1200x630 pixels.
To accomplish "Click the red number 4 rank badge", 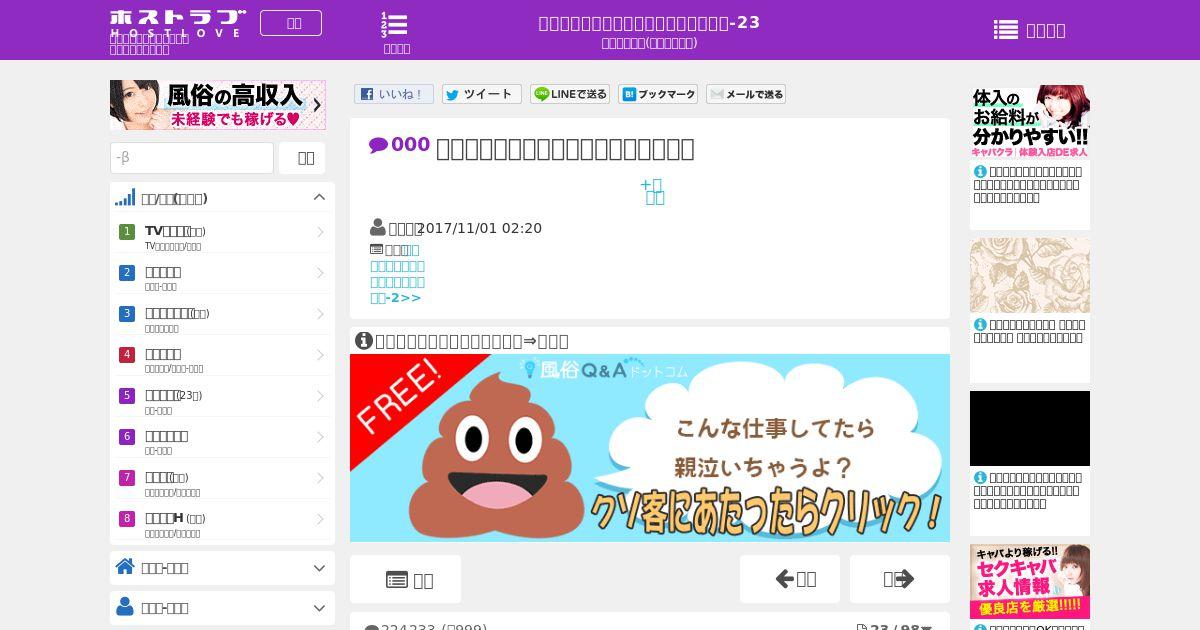I will click(x=127, y=355).
